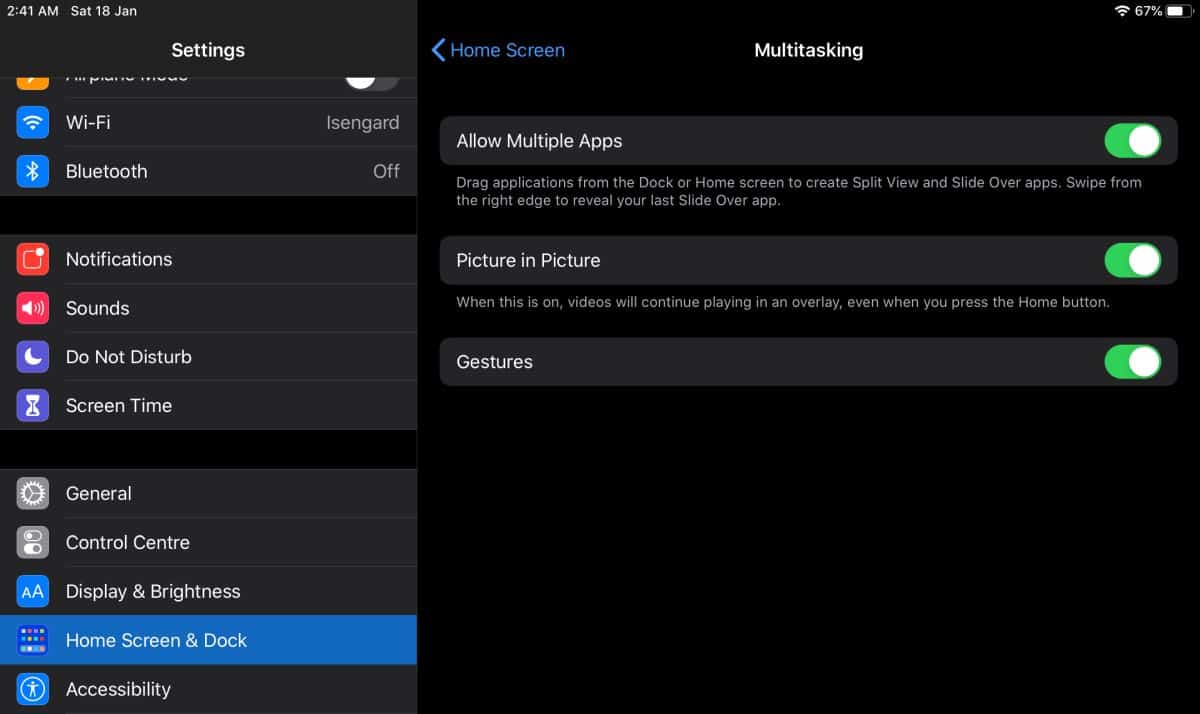Tap the Bluetooth icon in sidebar
Viewport: 1200px width, 714px height.
33,172
